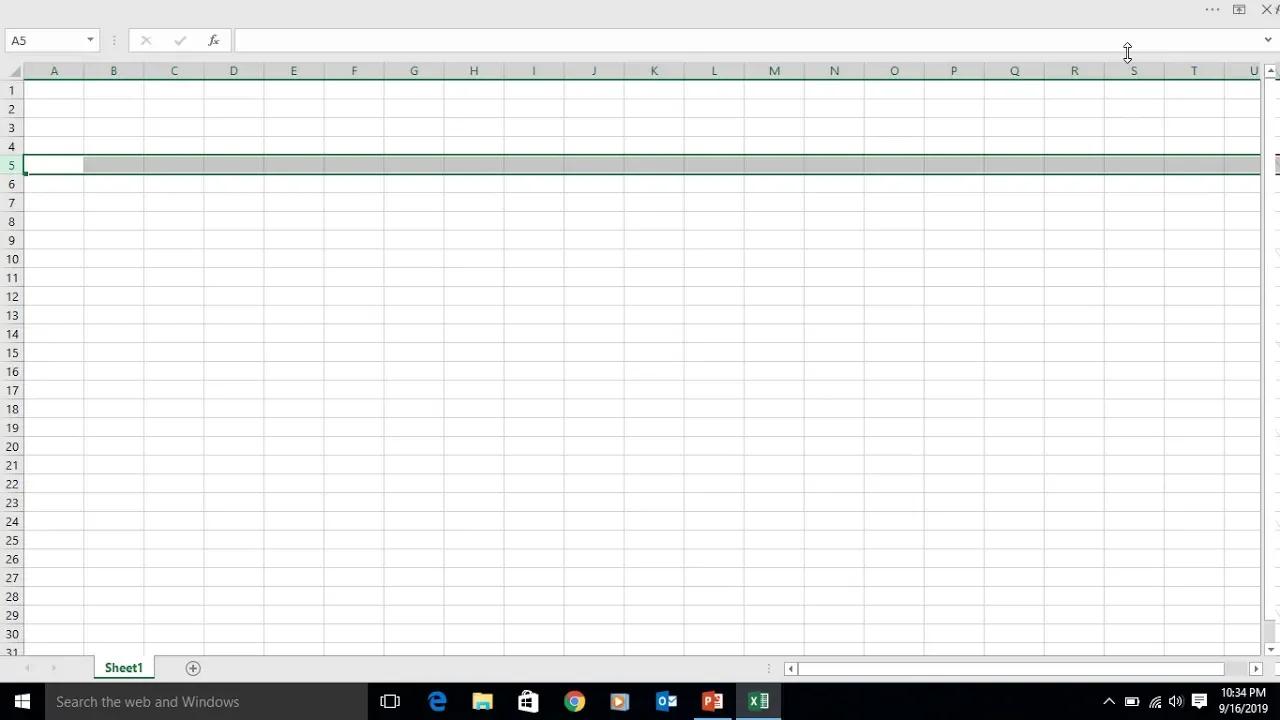Launch Google Chrome from the taskbar

574,701
